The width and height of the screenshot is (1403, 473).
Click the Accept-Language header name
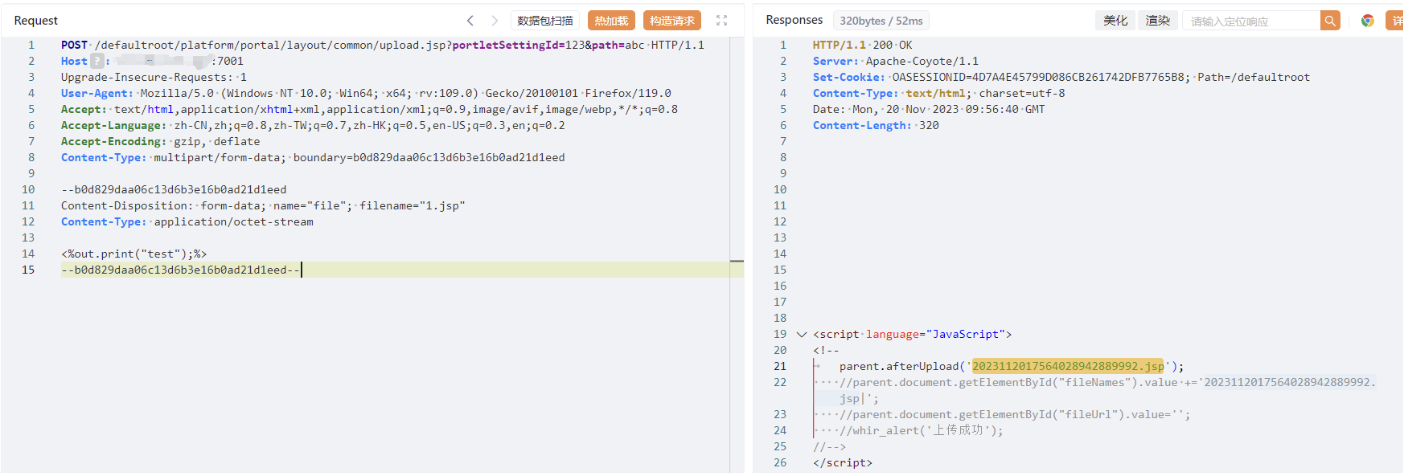point(113,125)
